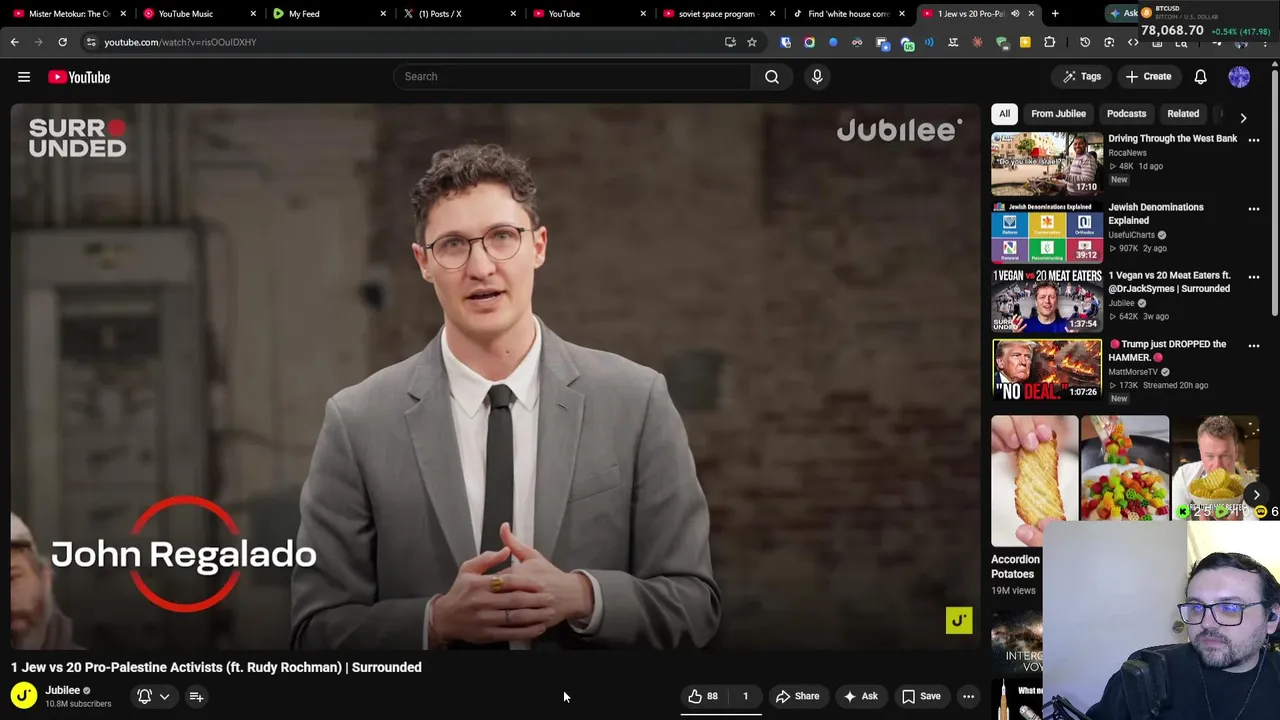Go to YouTube home via logo
Screen dimensions: 1280x720
[x=79, y=77]
